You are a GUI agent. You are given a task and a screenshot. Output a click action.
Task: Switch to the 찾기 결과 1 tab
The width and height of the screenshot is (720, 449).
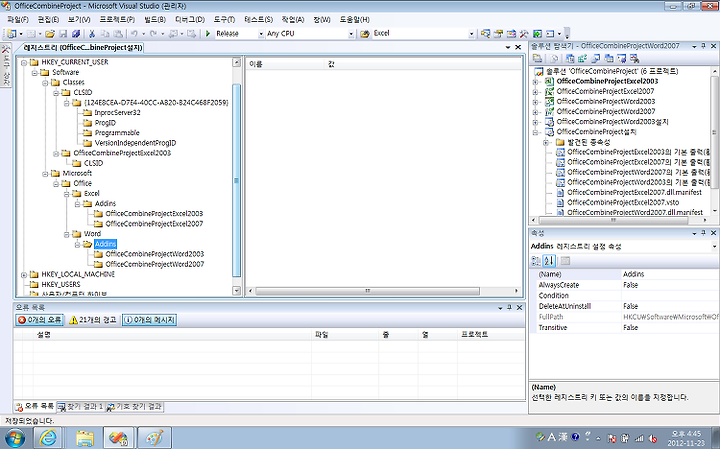[81, 407]
